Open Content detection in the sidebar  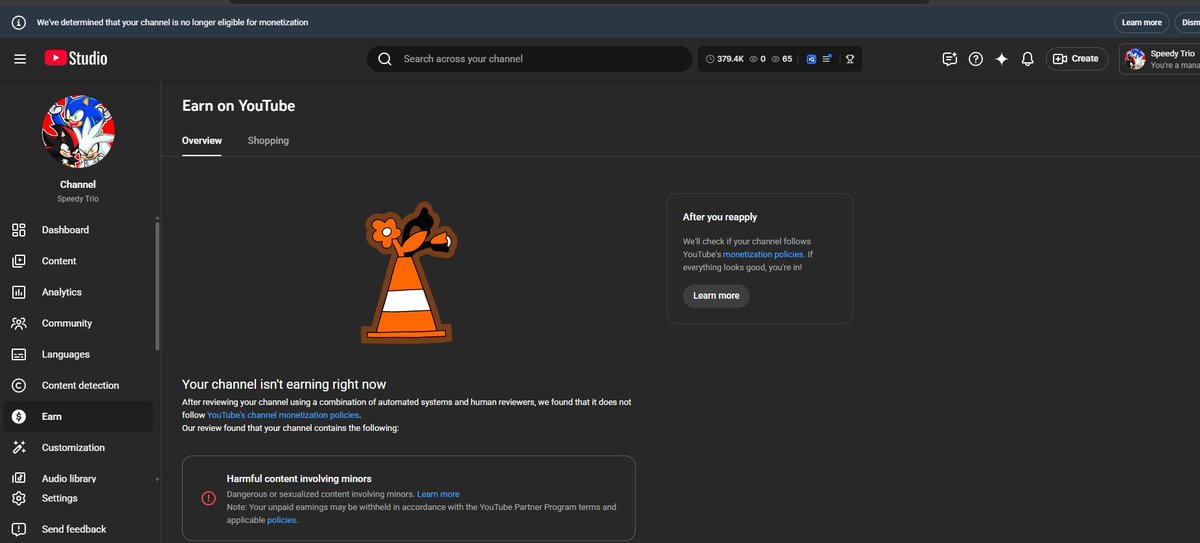[79, 385]
